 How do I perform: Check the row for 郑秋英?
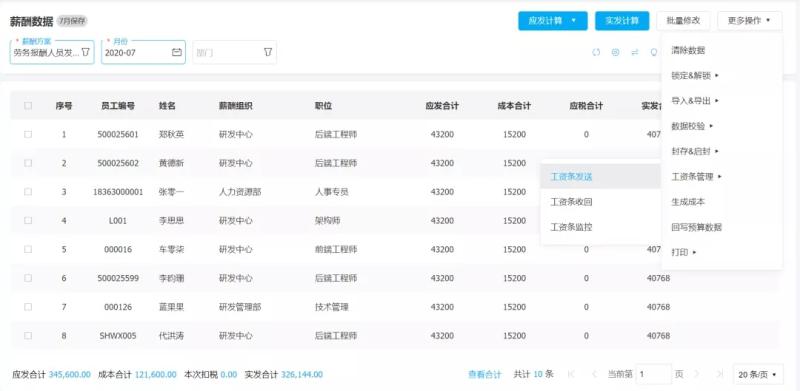(28, 134)
